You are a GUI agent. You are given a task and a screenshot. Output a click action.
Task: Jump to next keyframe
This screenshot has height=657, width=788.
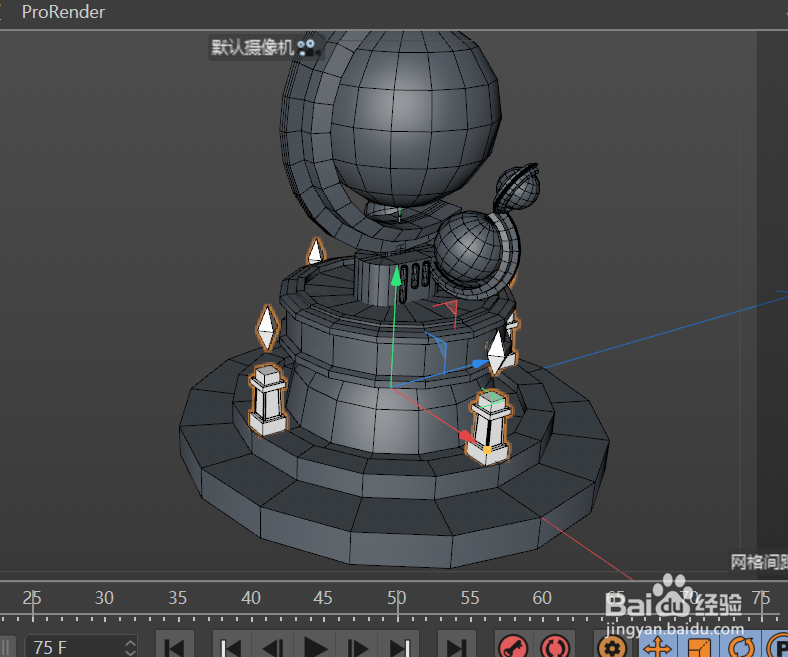[x=400, y=645]
